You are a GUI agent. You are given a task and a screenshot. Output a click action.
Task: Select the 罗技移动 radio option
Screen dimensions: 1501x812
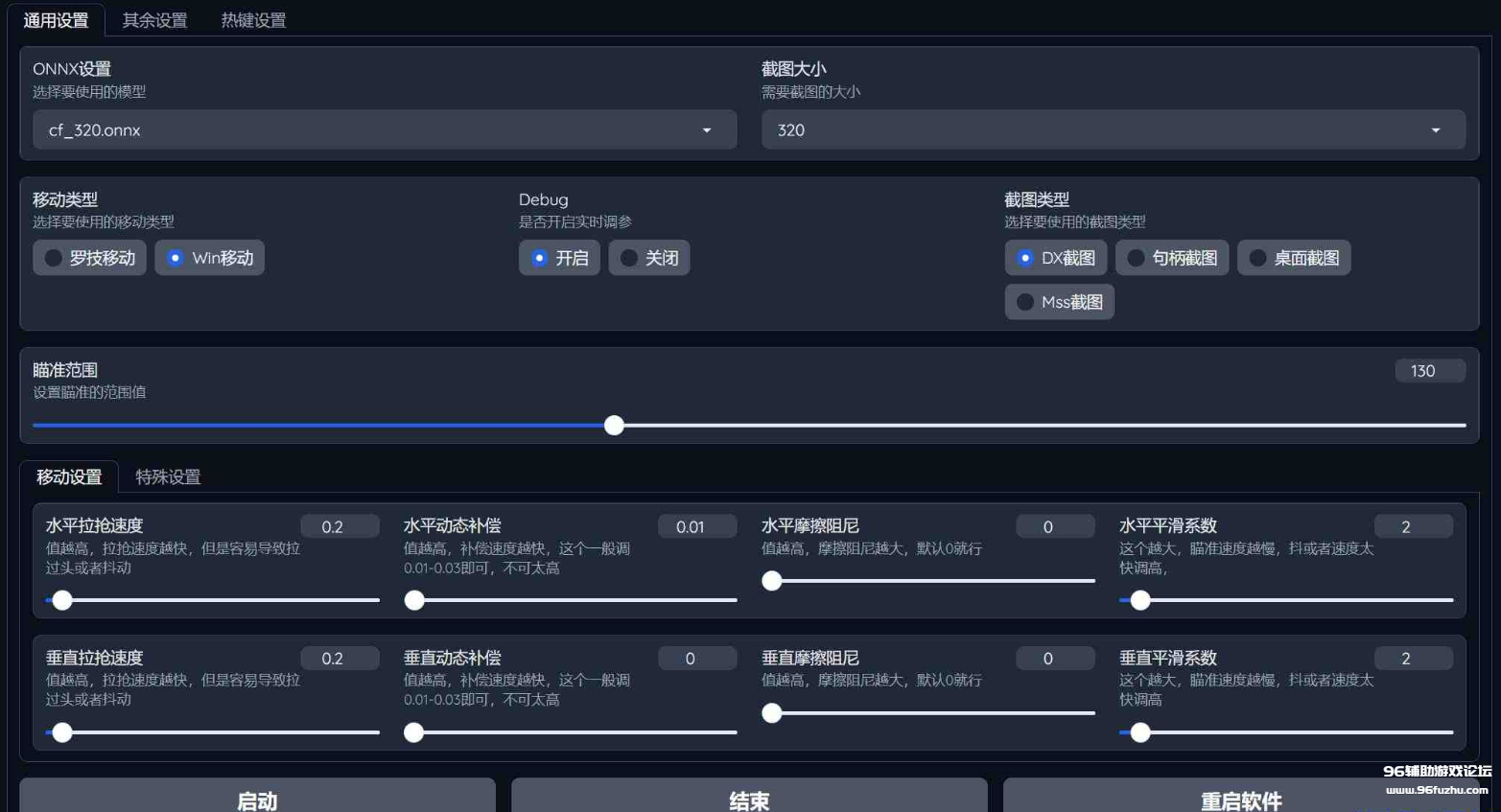[89, 258]
